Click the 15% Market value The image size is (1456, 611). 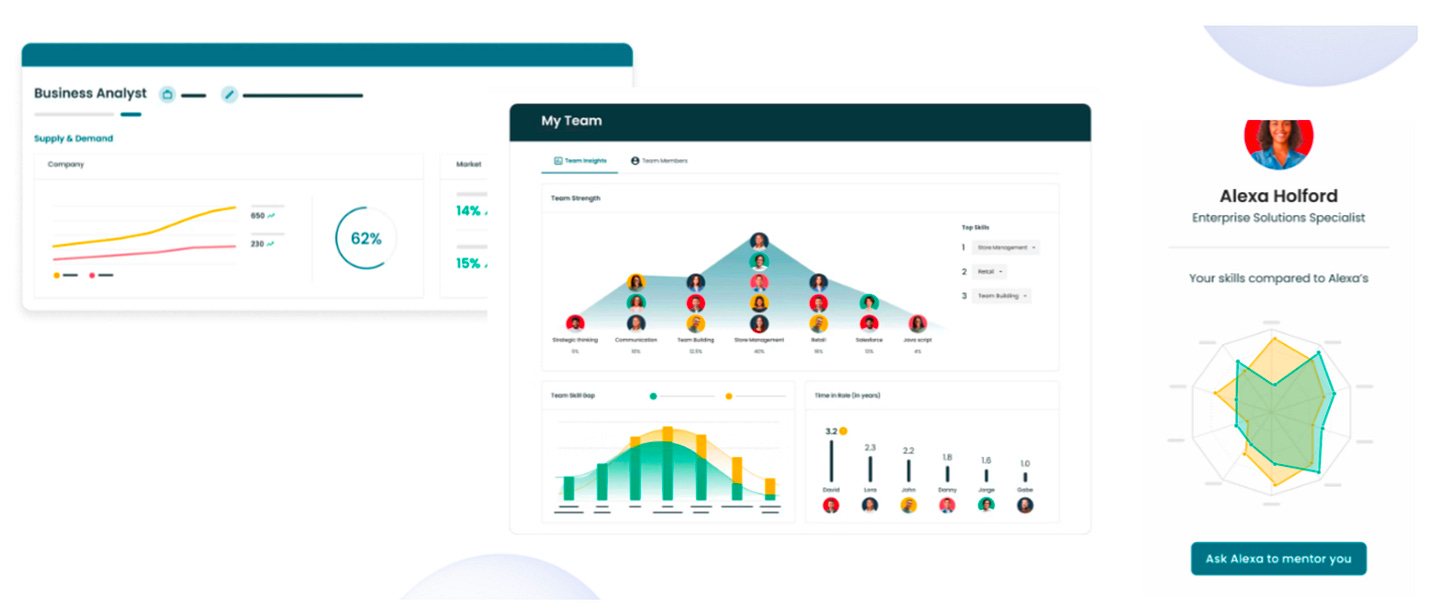tap(468, 263)
